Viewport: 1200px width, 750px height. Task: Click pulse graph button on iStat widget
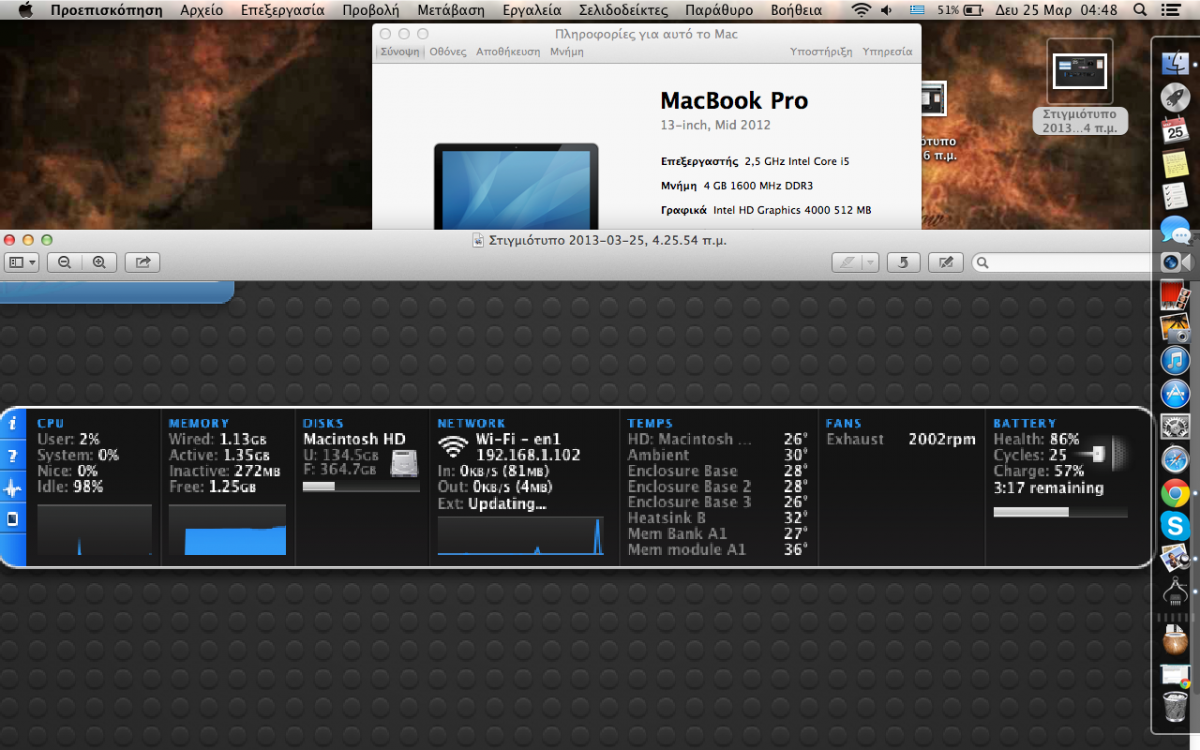[13, 488]
